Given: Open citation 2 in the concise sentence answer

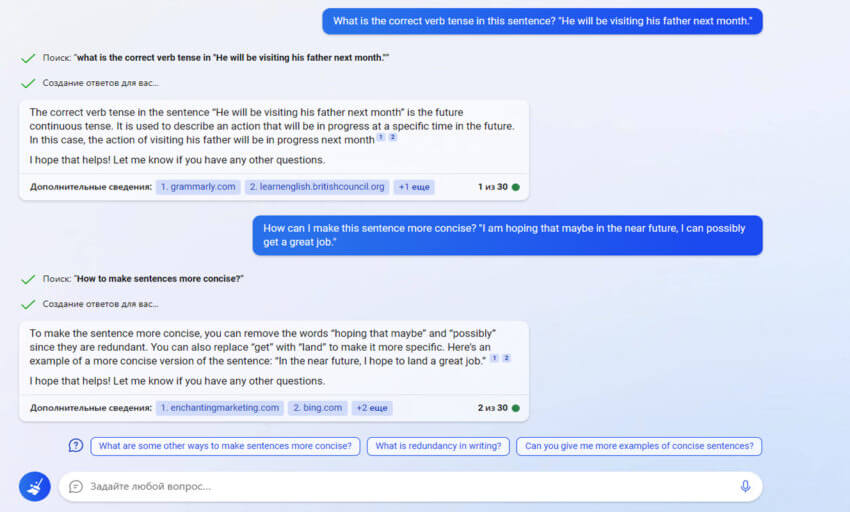Looking at the screenshot, I should pos(506,358).
